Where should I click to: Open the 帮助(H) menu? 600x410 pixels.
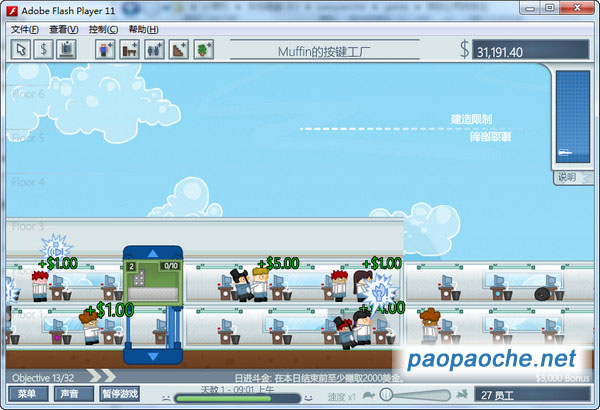click(143, 29)
